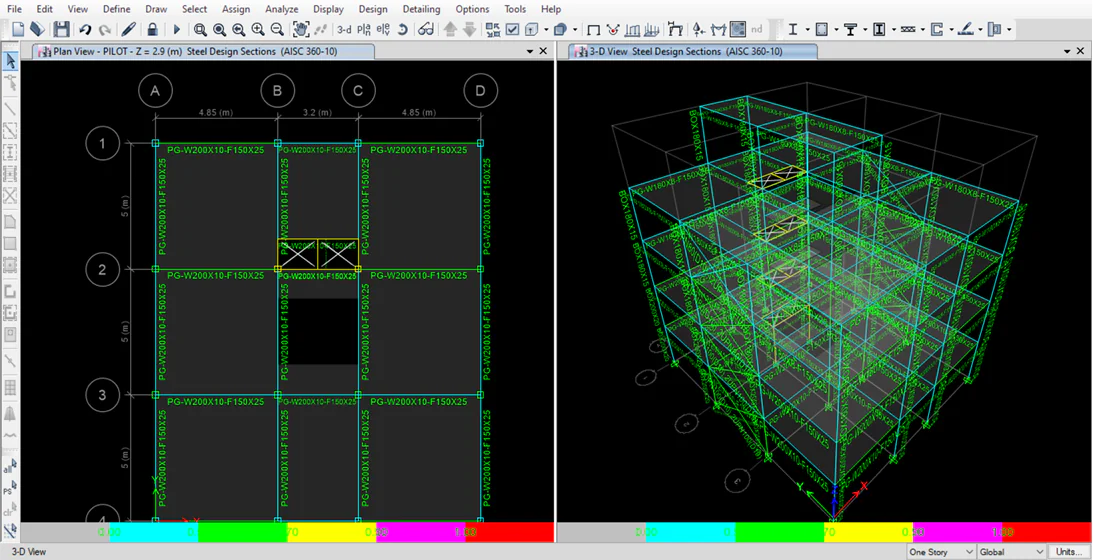Expand the Plan View window dropdown arrow

[x=528, y=51]
